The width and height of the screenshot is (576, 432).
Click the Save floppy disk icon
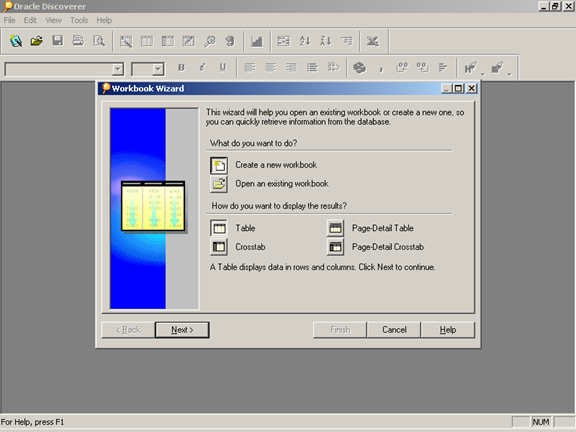click(x=57, y=41)
